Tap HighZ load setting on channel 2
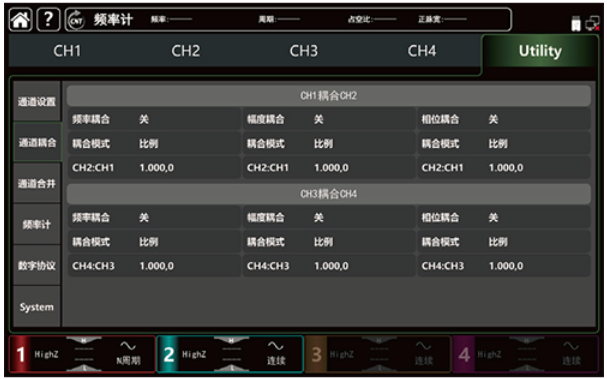 coord(194,354)
